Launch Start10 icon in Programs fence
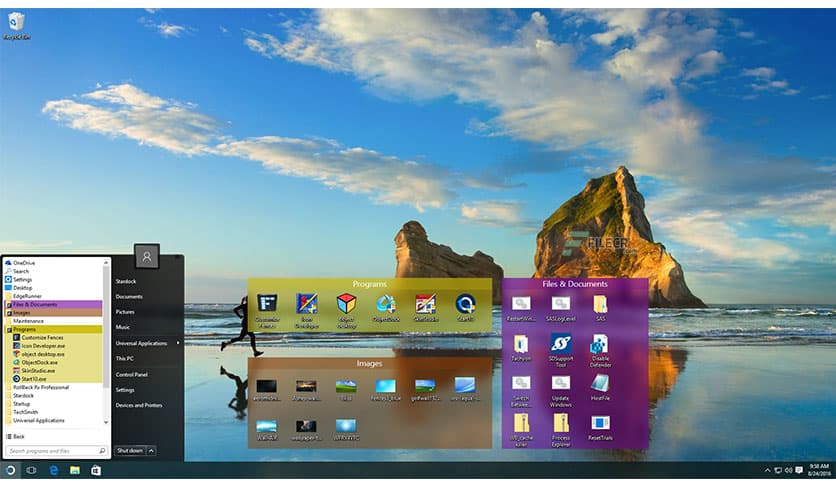This screenshot has width=836, height=484. coord(465,304)
